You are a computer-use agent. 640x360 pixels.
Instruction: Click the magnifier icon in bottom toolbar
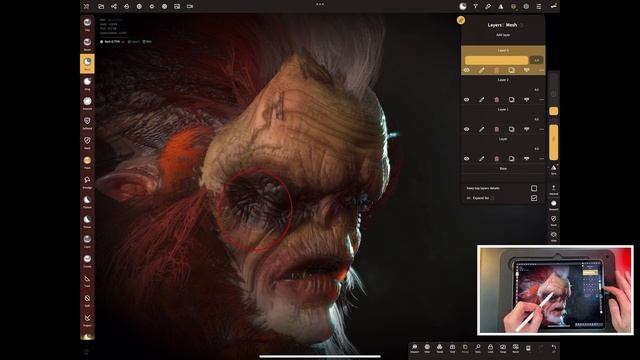point(478,348)
